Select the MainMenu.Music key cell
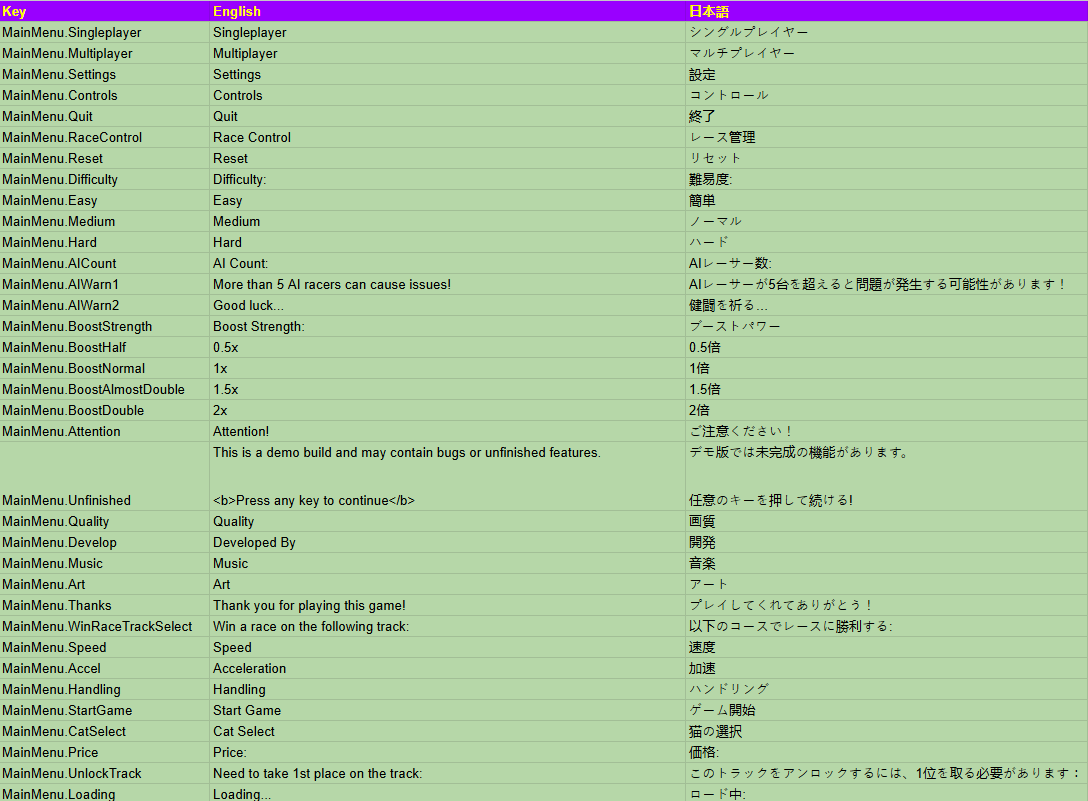The image size is (1088, 801). (x=105, y=564)
